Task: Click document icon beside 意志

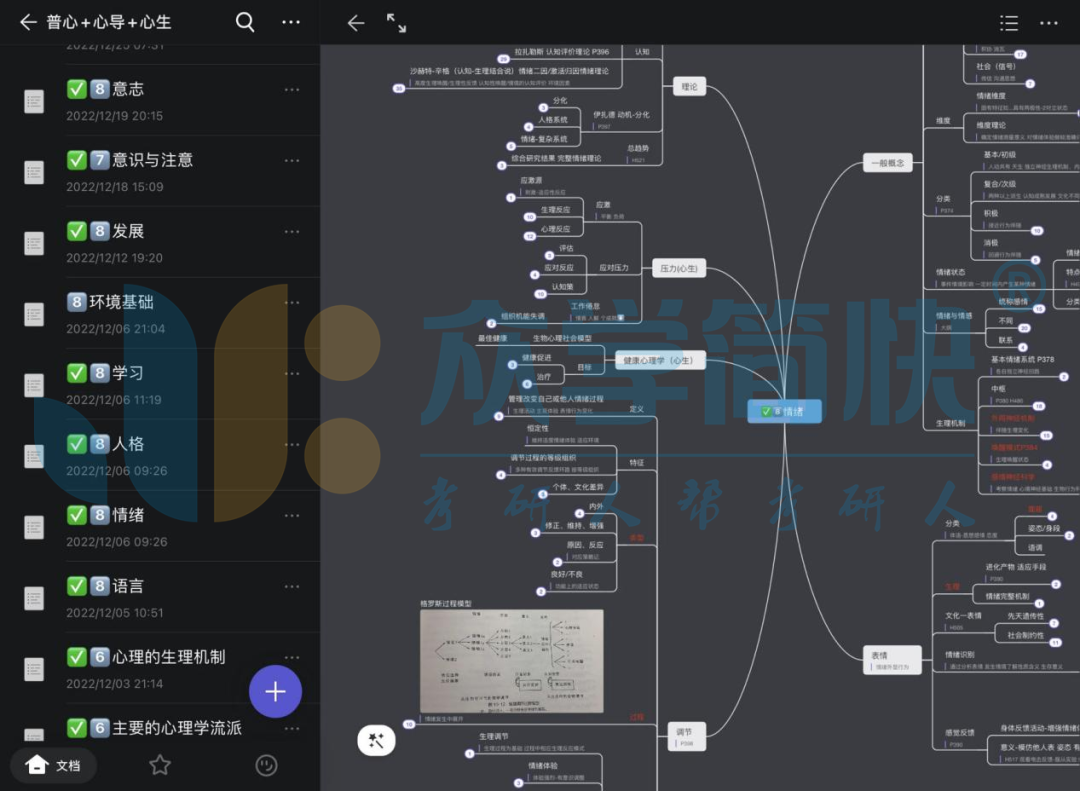Action: [x=34, y=101]
